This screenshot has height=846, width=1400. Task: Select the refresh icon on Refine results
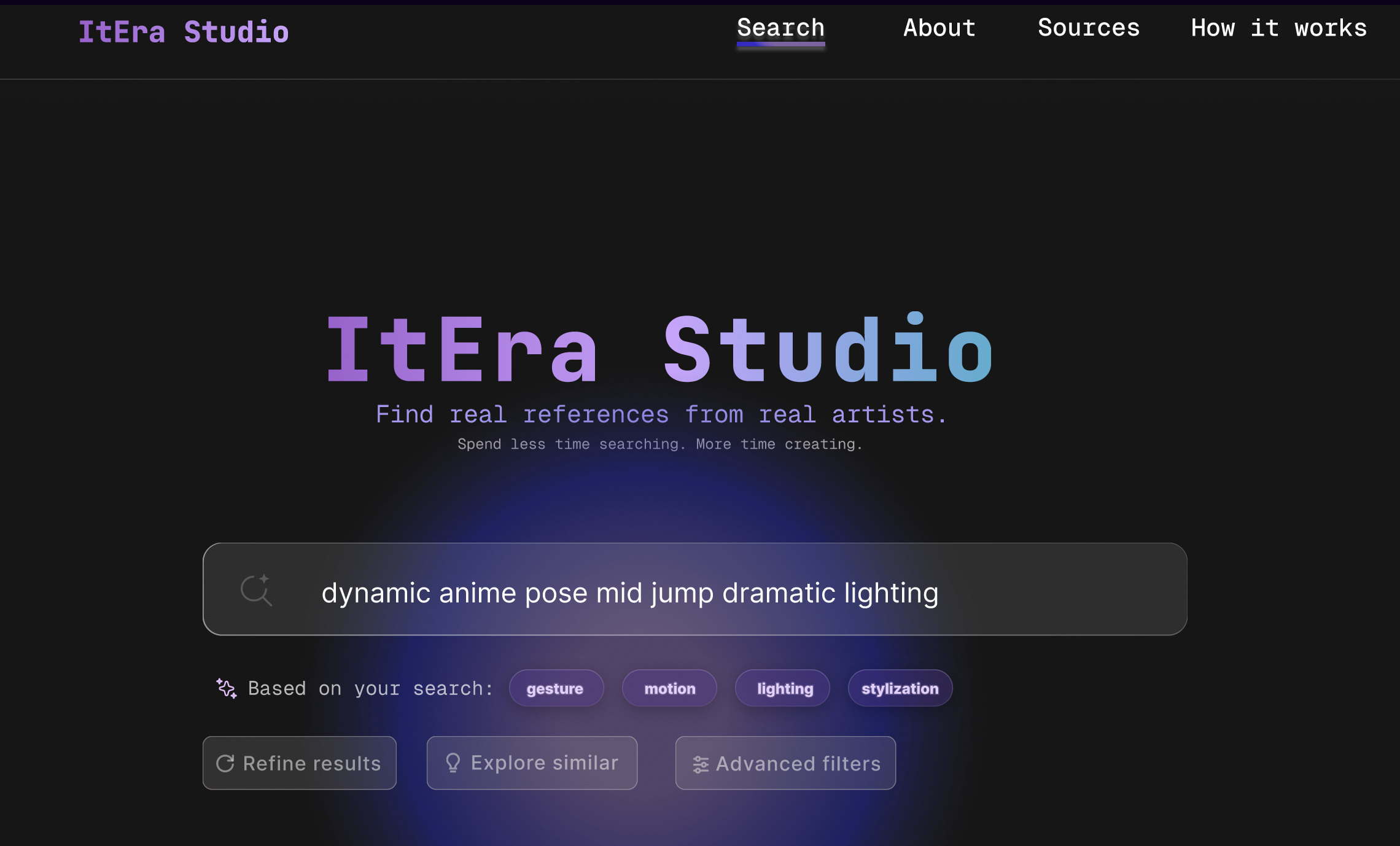tap(226, 763)
